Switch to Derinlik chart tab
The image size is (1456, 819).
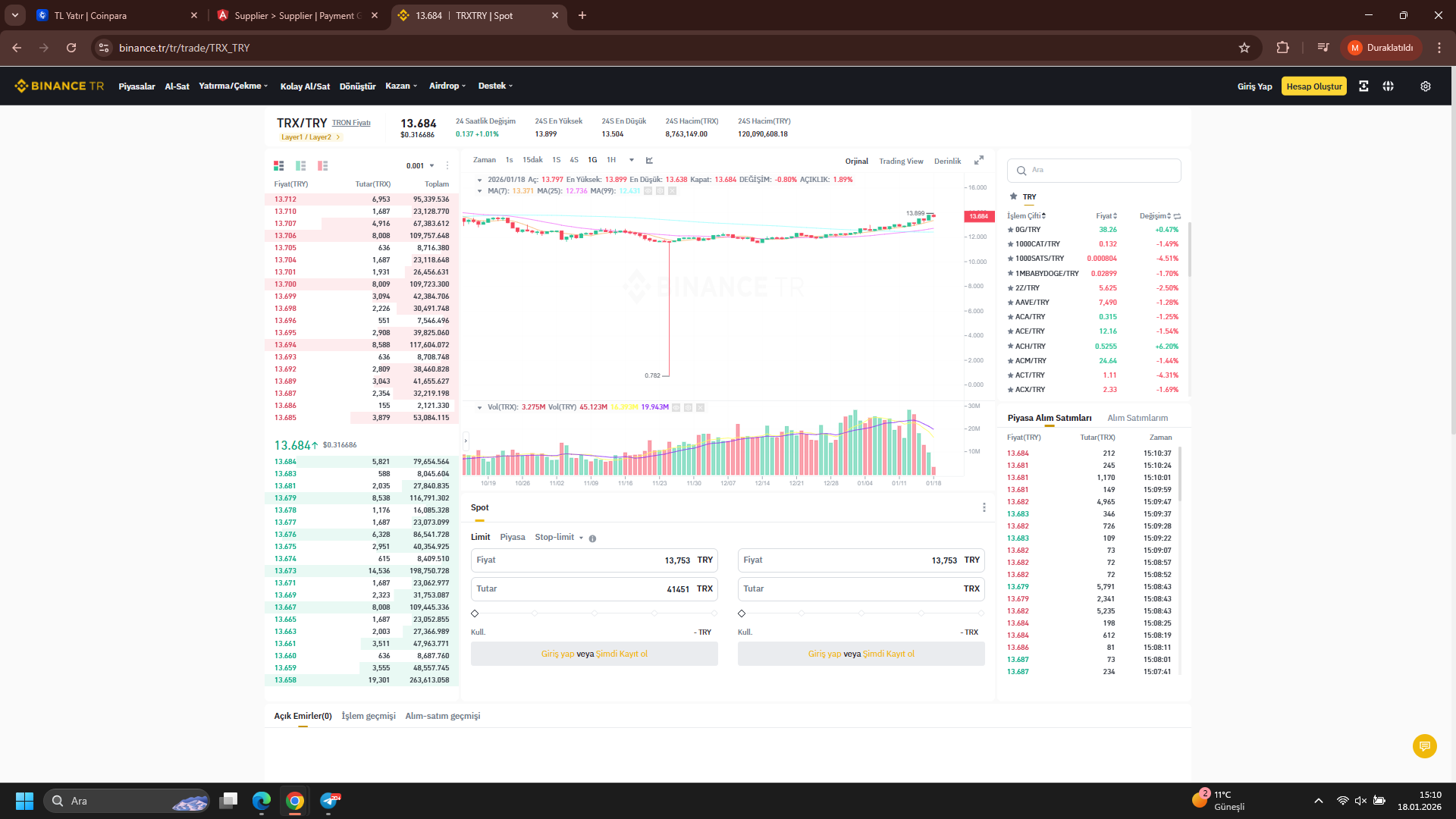(x=947, y=161)
